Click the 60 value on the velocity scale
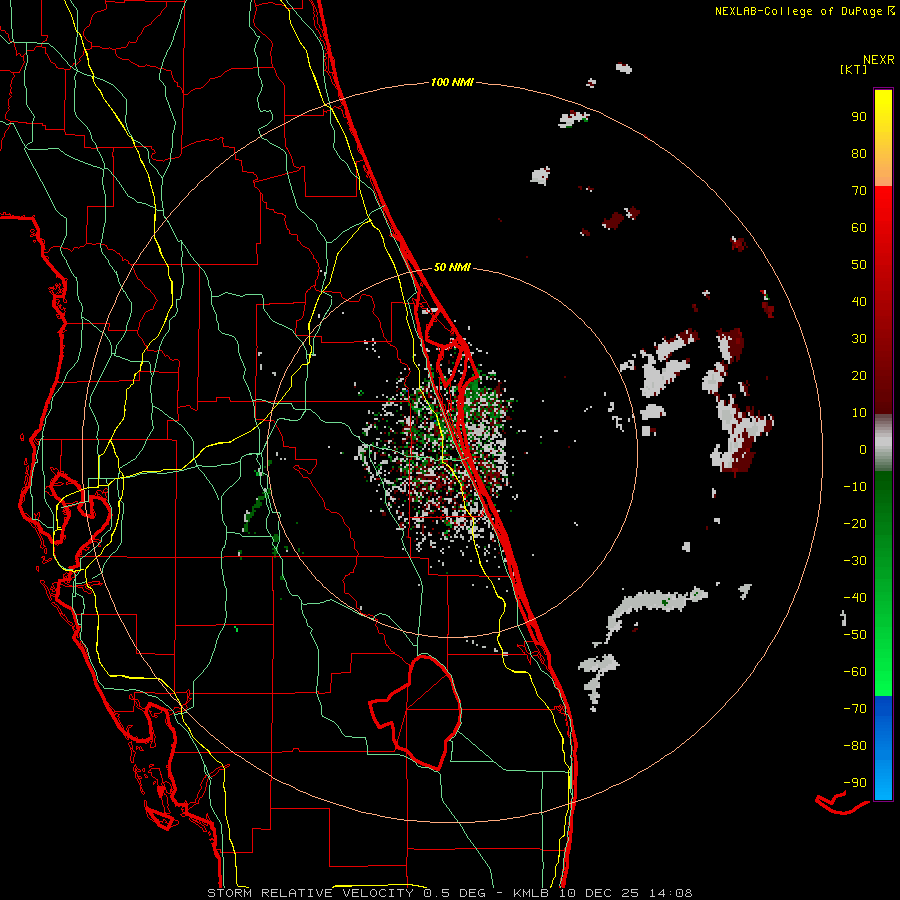The width and height of the screenshot is (900, 900). click(x=859, y=227)
